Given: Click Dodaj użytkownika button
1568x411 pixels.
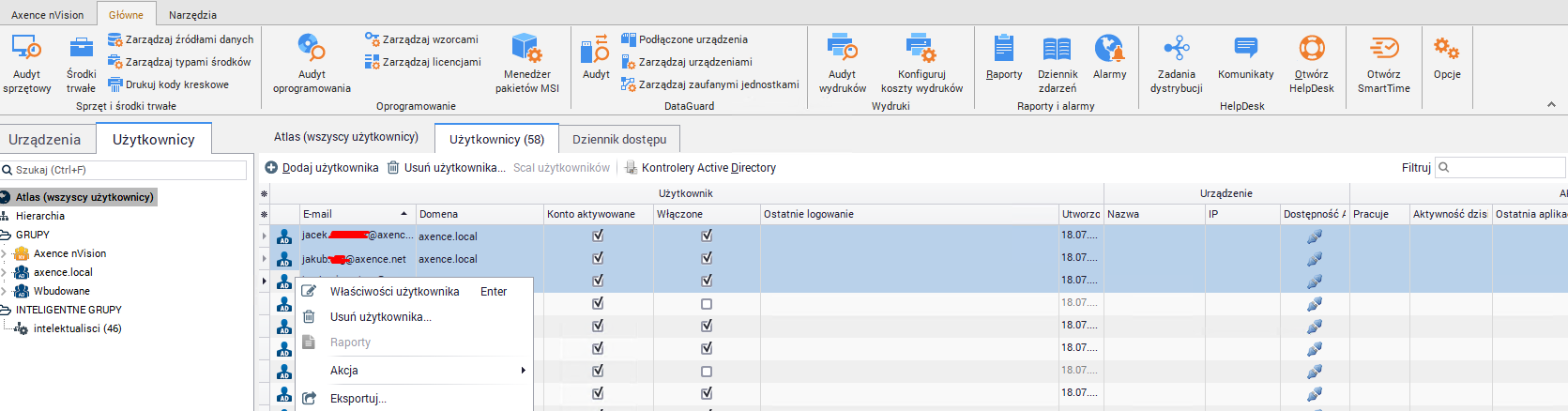Looking at the screenshot, I should tap(322, 168).
